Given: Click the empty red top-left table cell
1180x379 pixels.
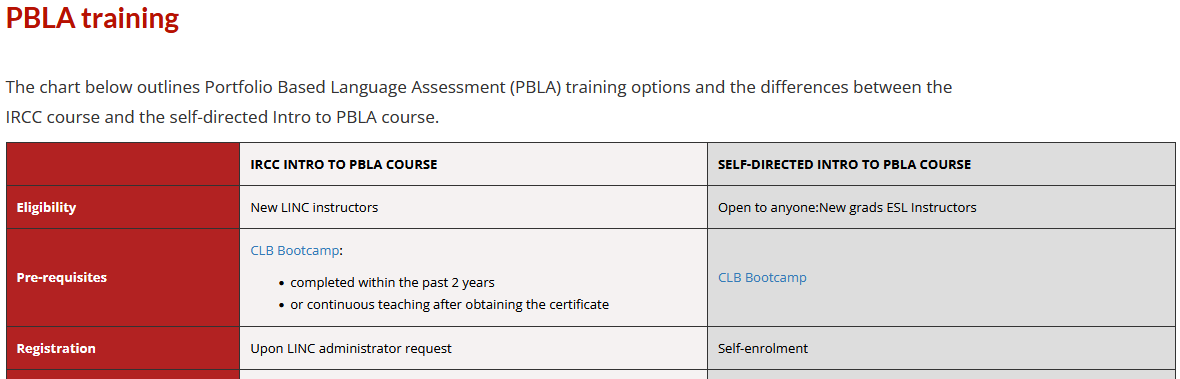Looking at the screenshot, I should pos(123,164).
